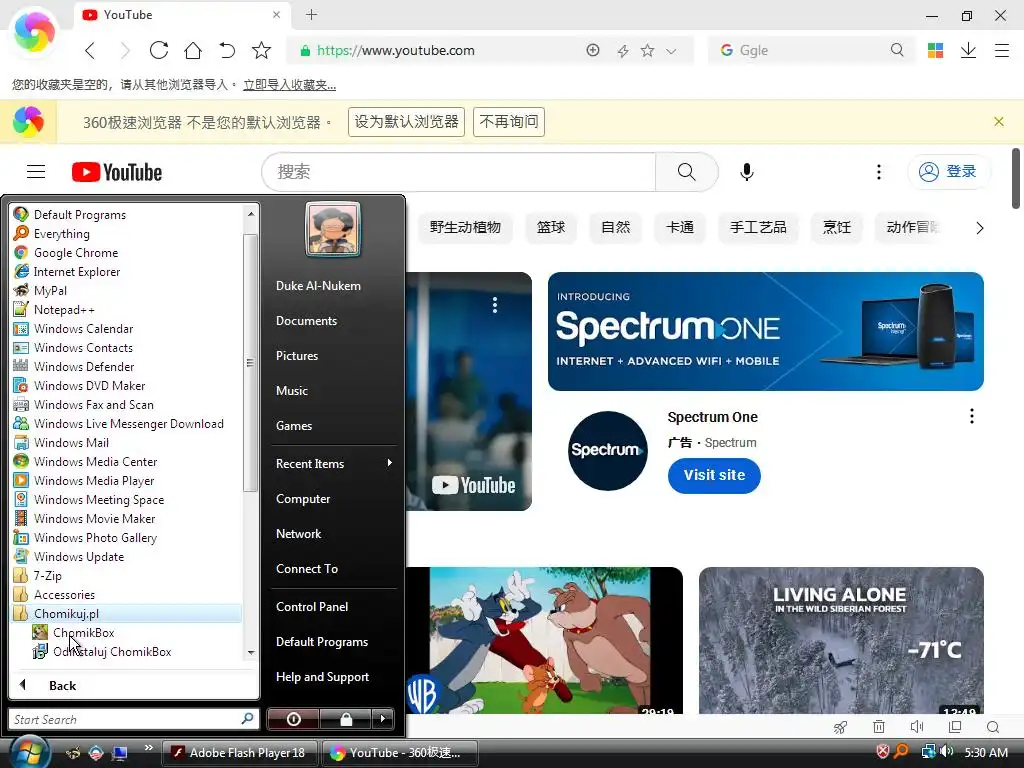Open the colorful apps grid icon
The image size is (1024, 768).
[935, 50]
